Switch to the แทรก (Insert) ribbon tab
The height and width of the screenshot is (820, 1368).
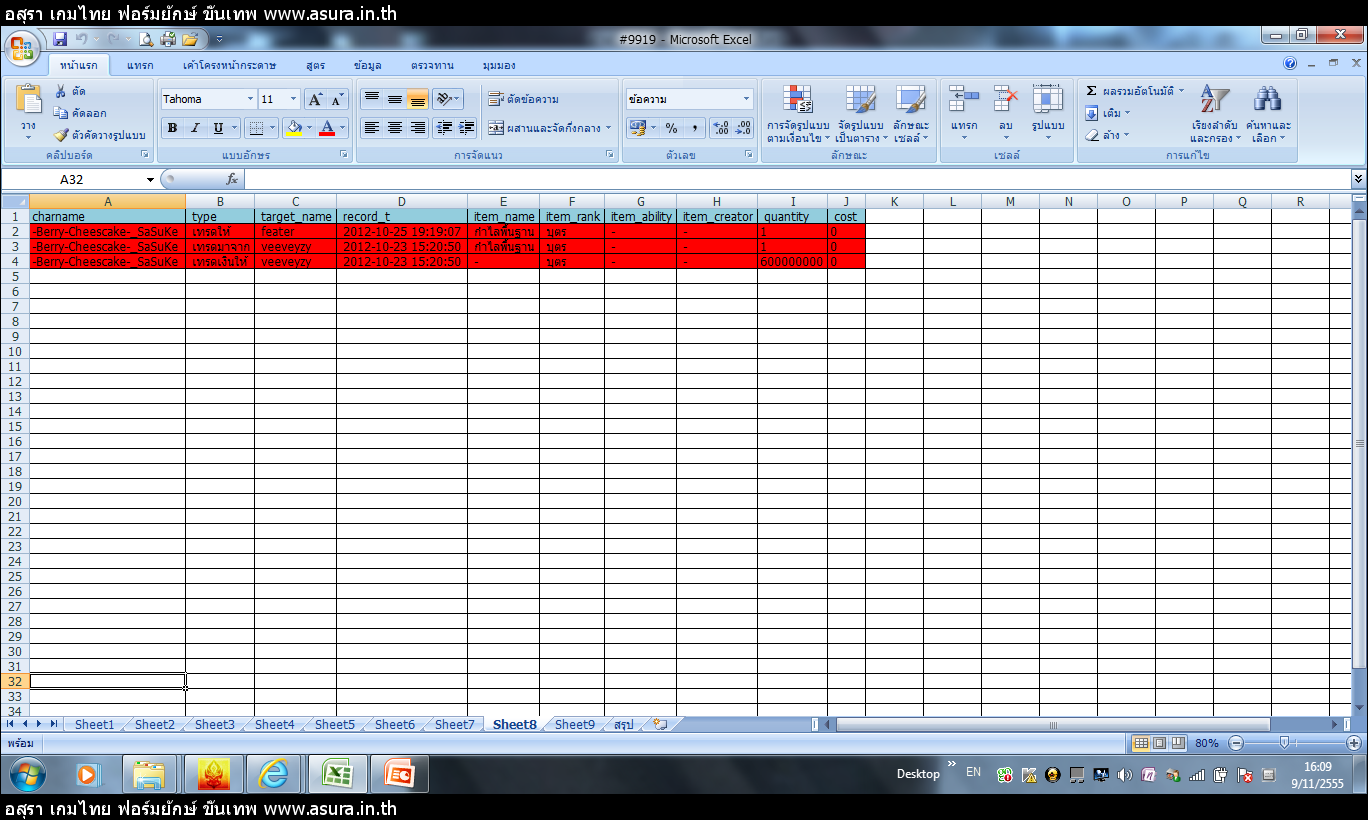pos(140,65)
